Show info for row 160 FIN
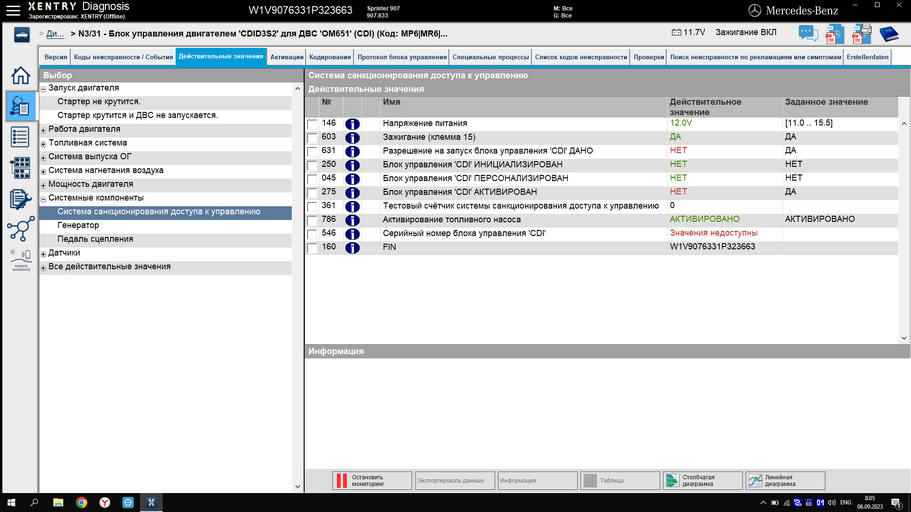This screenshot has width=911, height=512. 352,248
